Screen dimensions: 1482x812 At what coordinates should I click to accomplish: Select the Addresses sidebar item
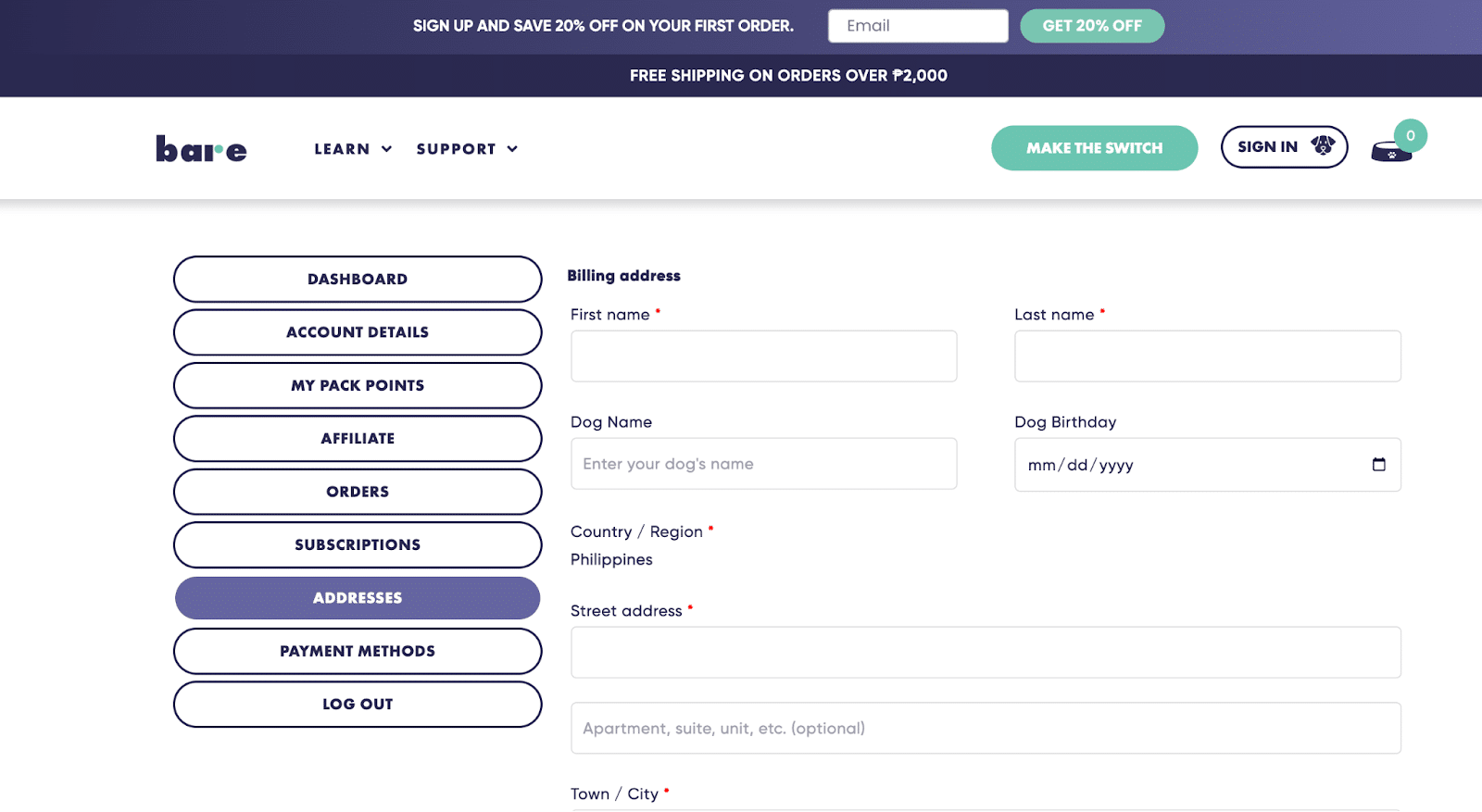pos(358,598)
